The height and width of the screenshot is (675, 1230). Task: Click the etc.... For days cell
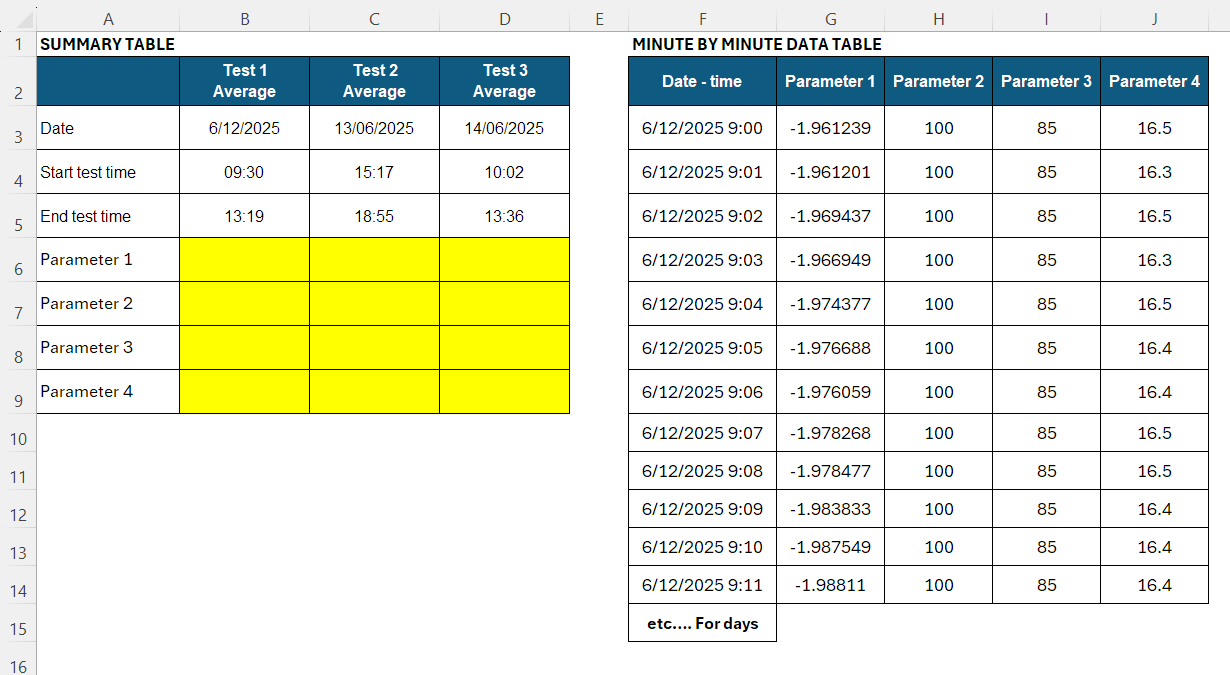click(702, 622)
